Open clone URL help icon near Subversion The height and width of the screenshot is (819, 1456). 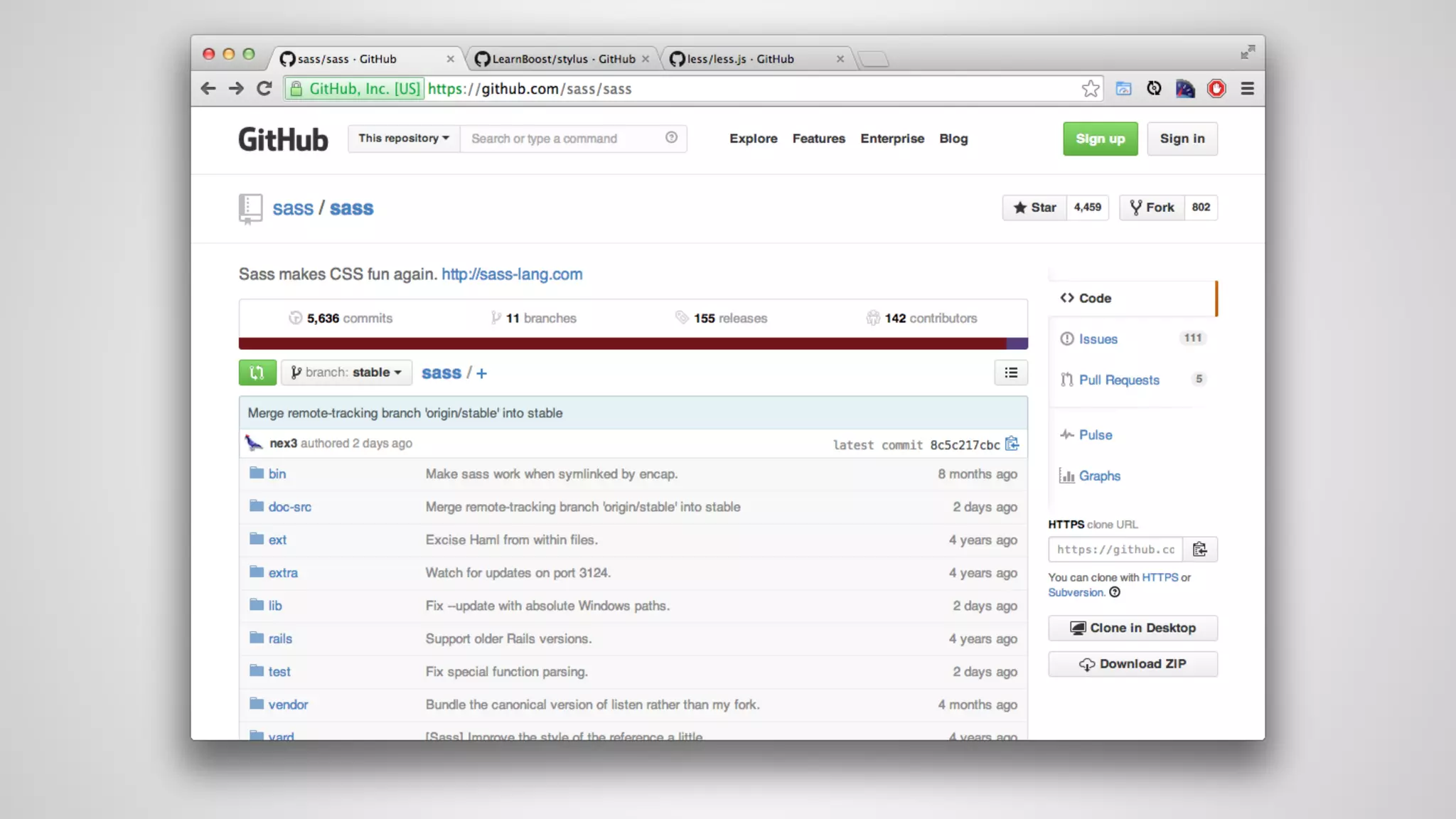[1115, 592]
